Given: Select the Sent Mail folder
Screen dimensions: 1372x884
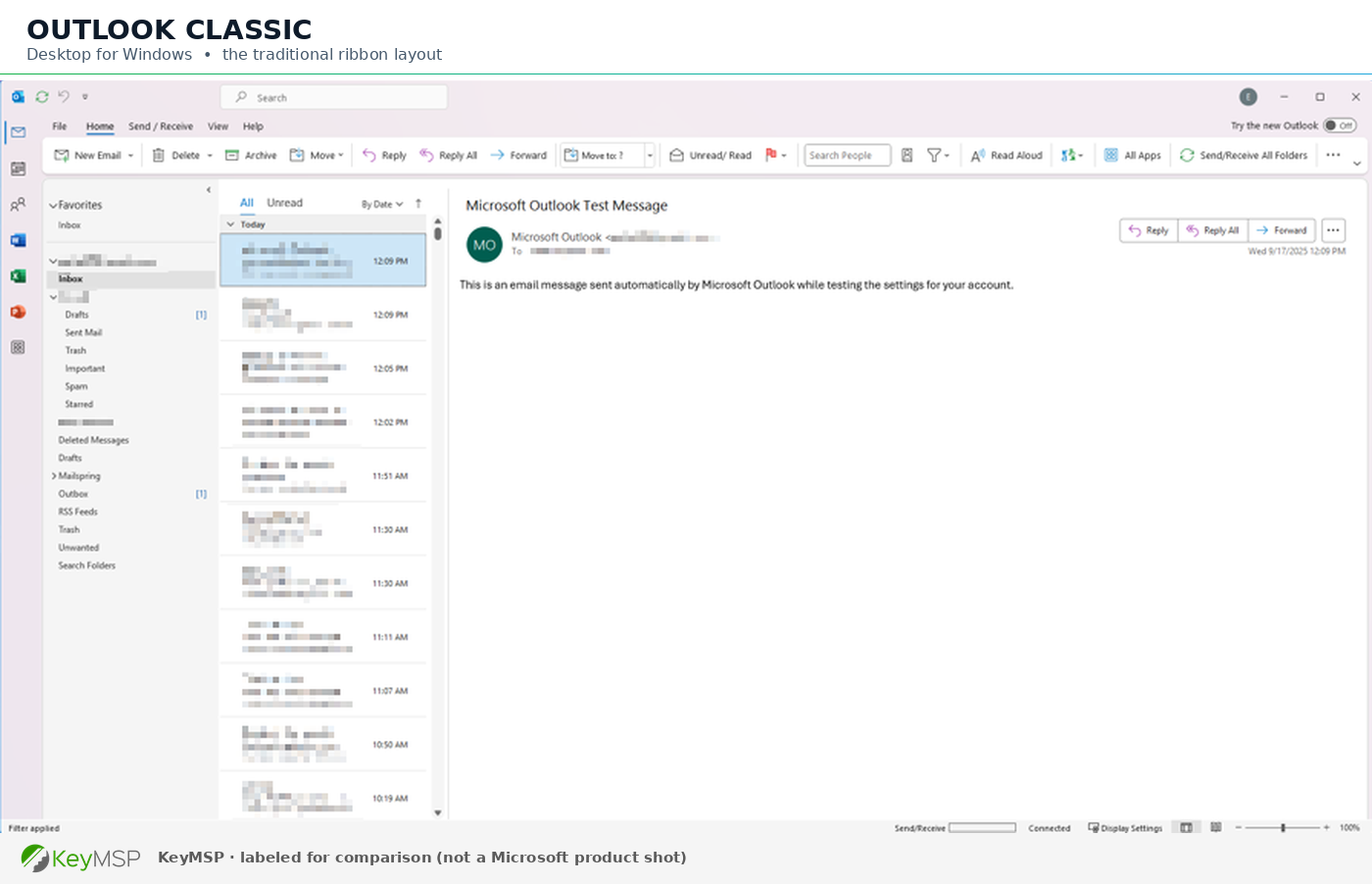Looking at the screenshot, I should [x=83, y=333].
